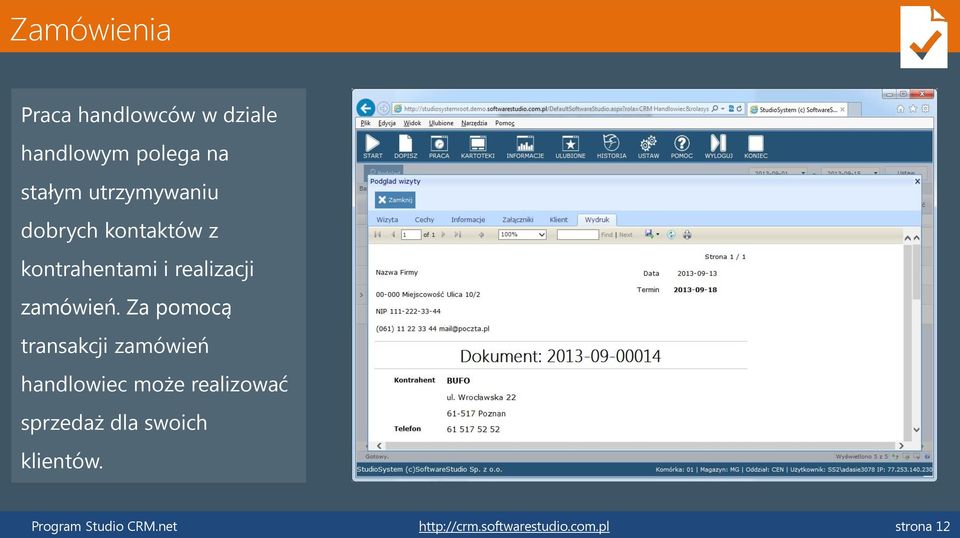Viewport: 960px width, 538px height.
Task: Click the phone number 61 517 52 52
Action: (473, 430)
